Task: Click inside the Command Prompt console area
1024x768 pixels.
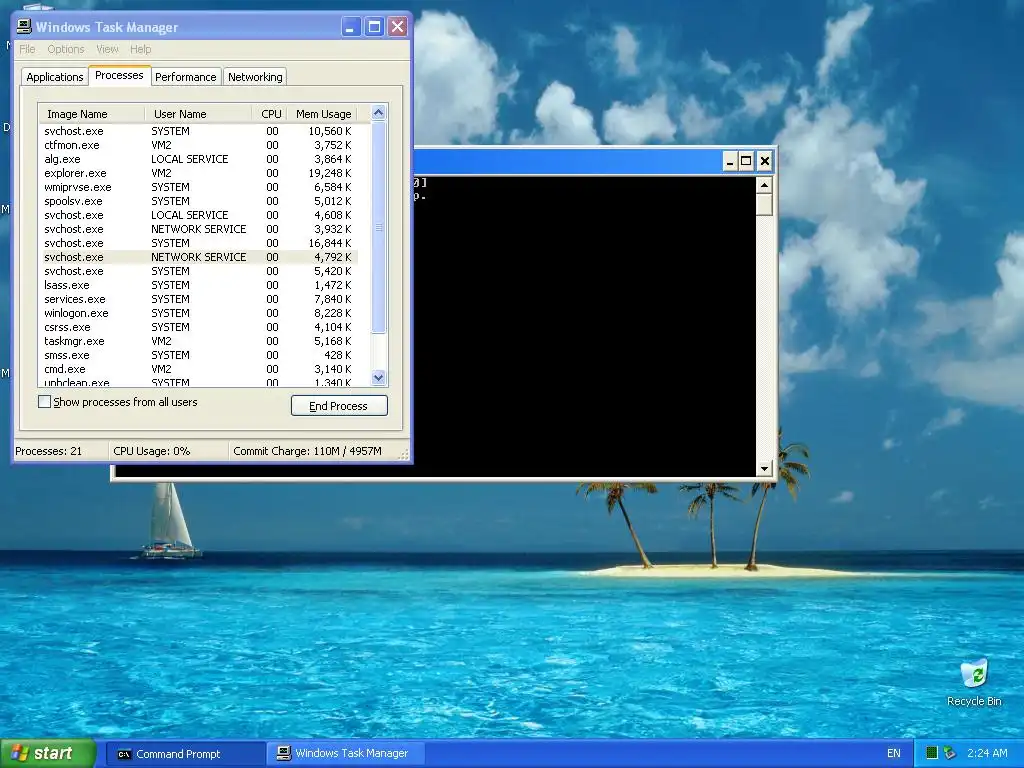Action: click(x=584, y=327)
